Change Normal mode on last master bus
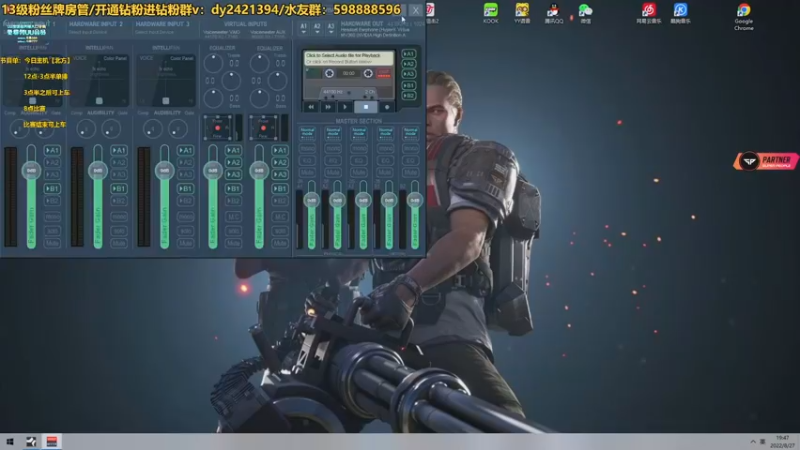Viewport: 800px width, 450px height. click(x=411, y=133)
